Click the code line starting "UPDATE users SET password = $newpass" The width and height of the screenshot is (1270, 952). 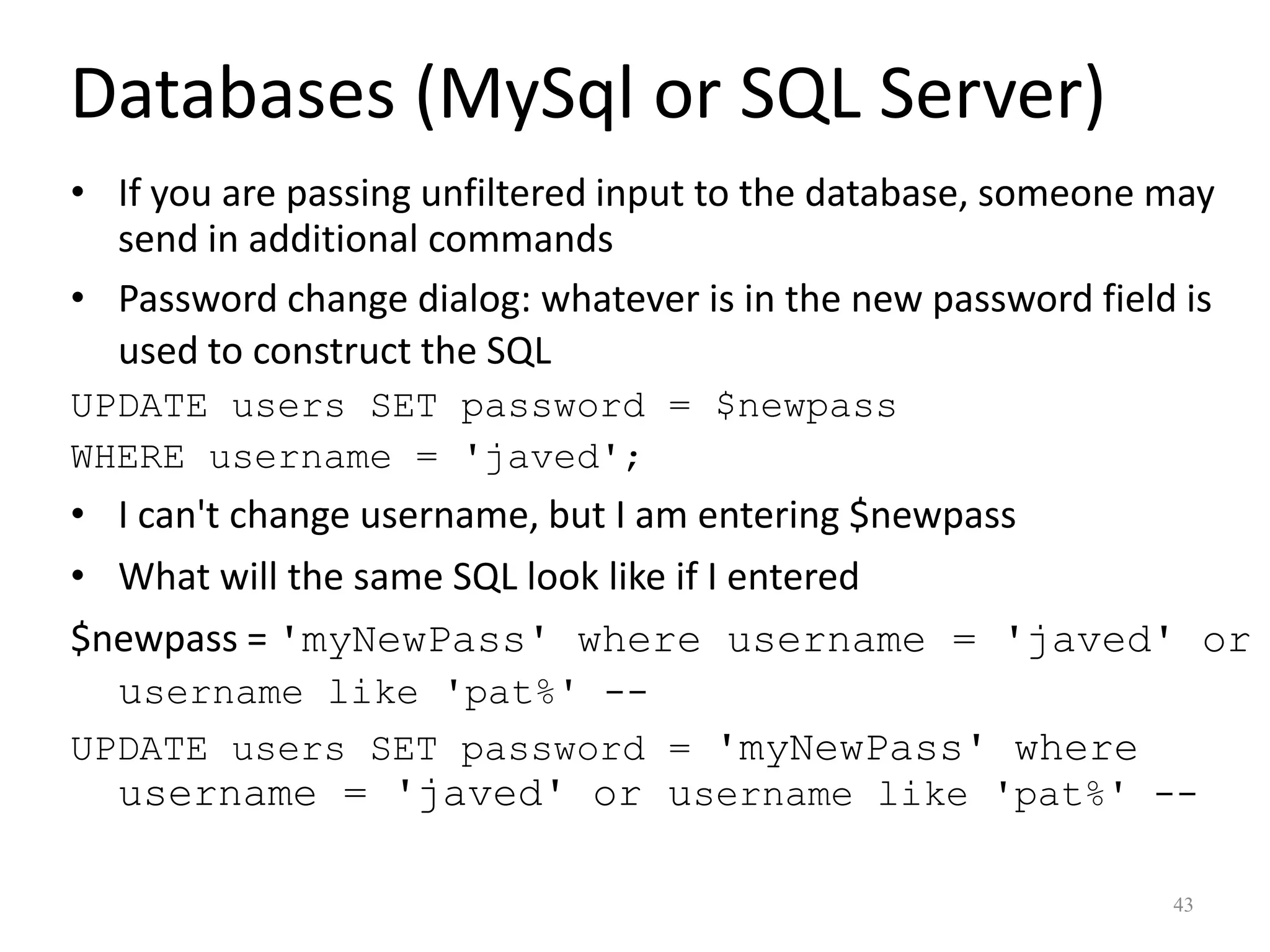(x=484, y=407)
